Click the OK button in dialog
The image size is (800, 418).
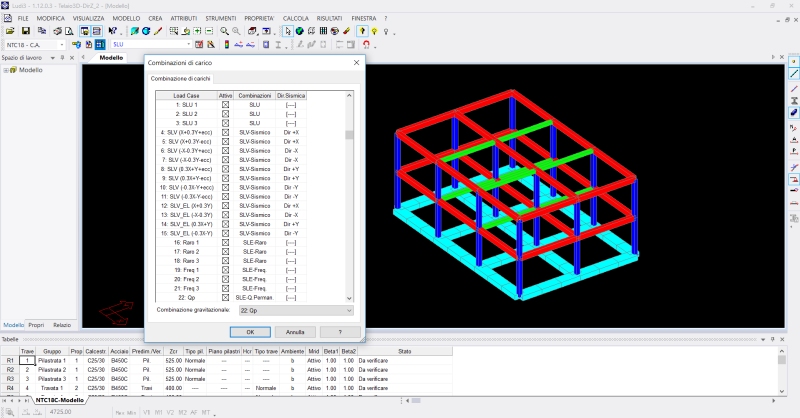(250, 331)
